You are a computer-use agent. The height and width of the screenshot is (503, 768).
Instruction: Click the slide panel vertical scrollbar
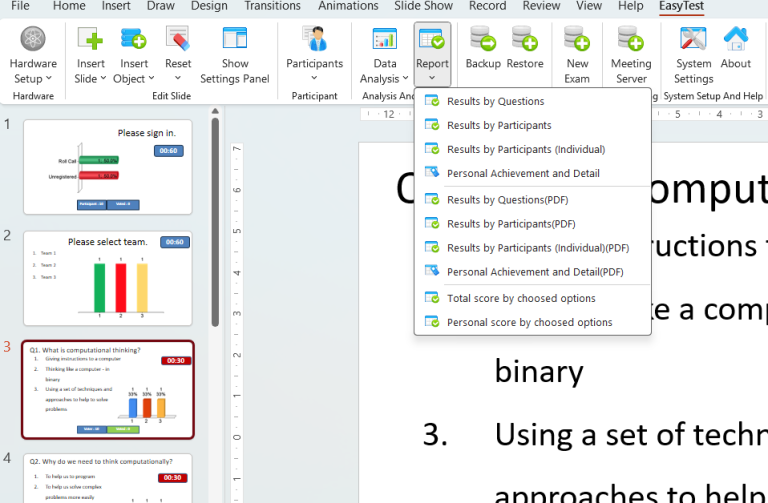[x=215, y=223]
